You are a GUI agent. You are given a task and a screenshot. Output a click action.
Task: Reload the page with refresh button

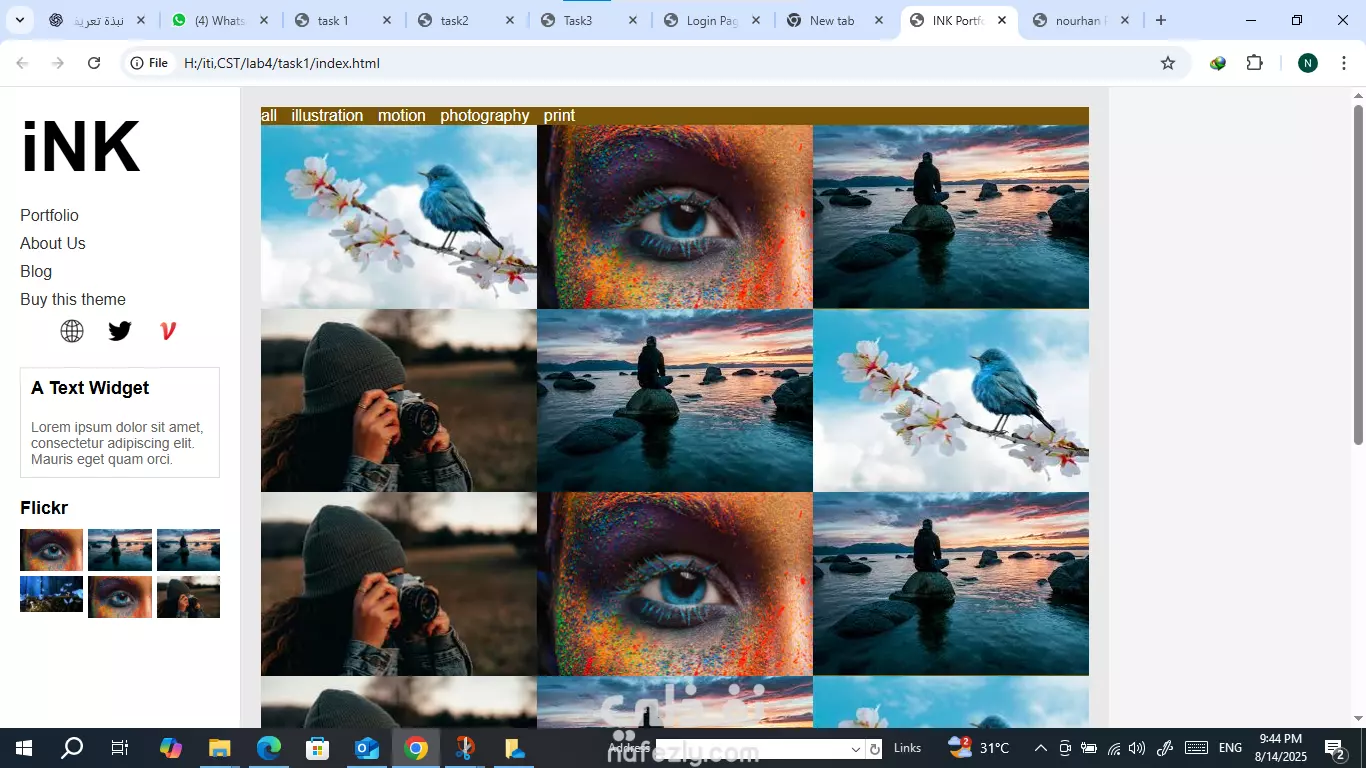pos(94,63)
